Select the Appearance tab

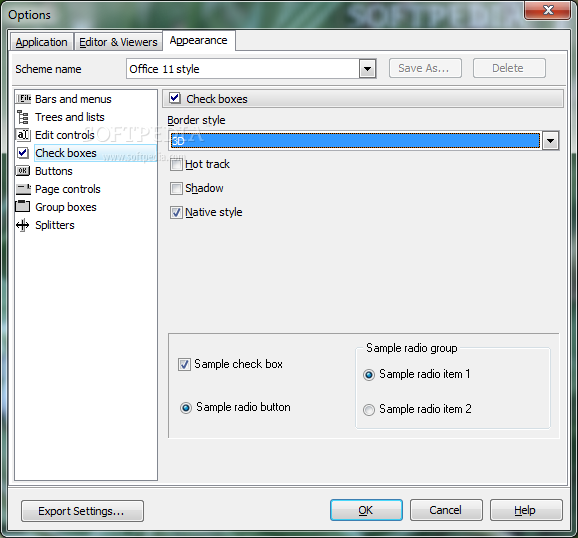tap(199, 40)
